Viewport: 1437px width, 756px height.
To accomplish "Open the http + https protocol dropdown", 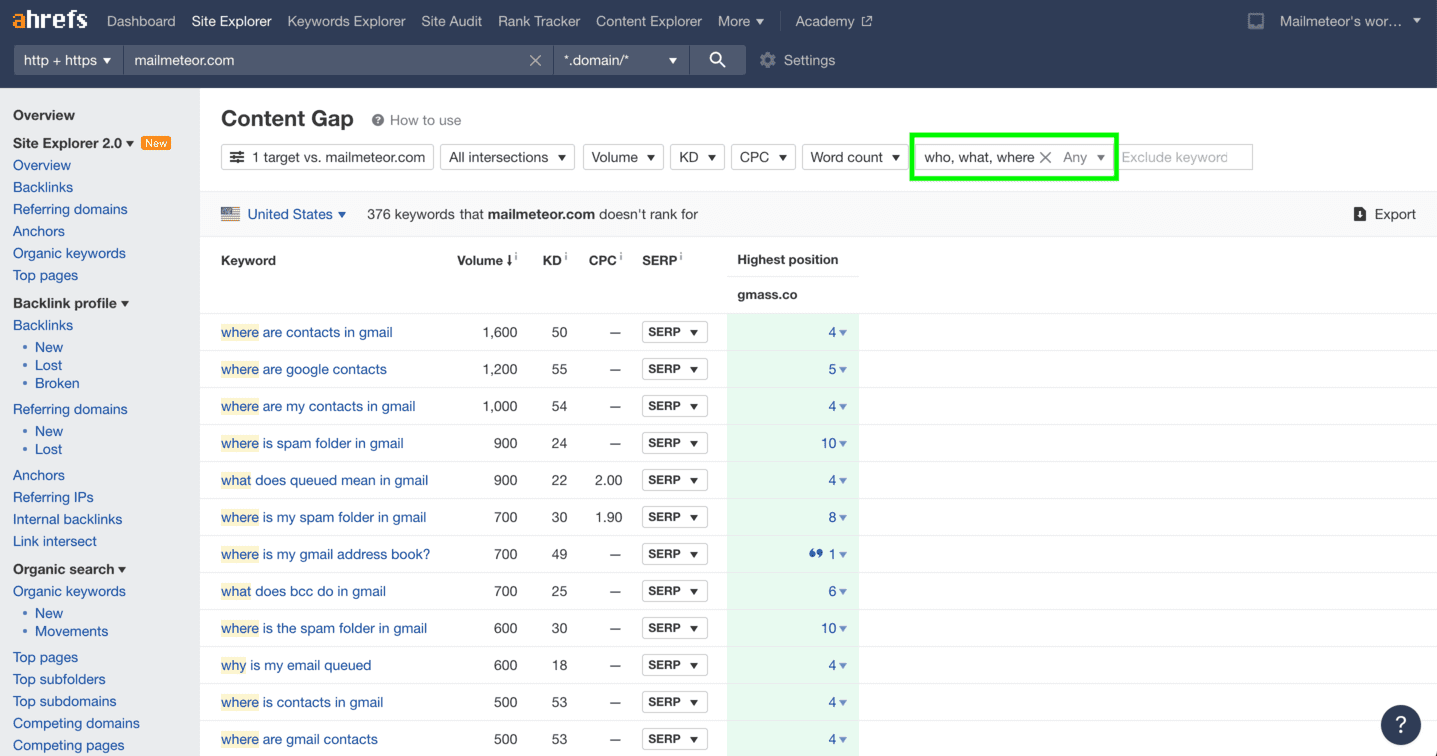I will (67, 60).
